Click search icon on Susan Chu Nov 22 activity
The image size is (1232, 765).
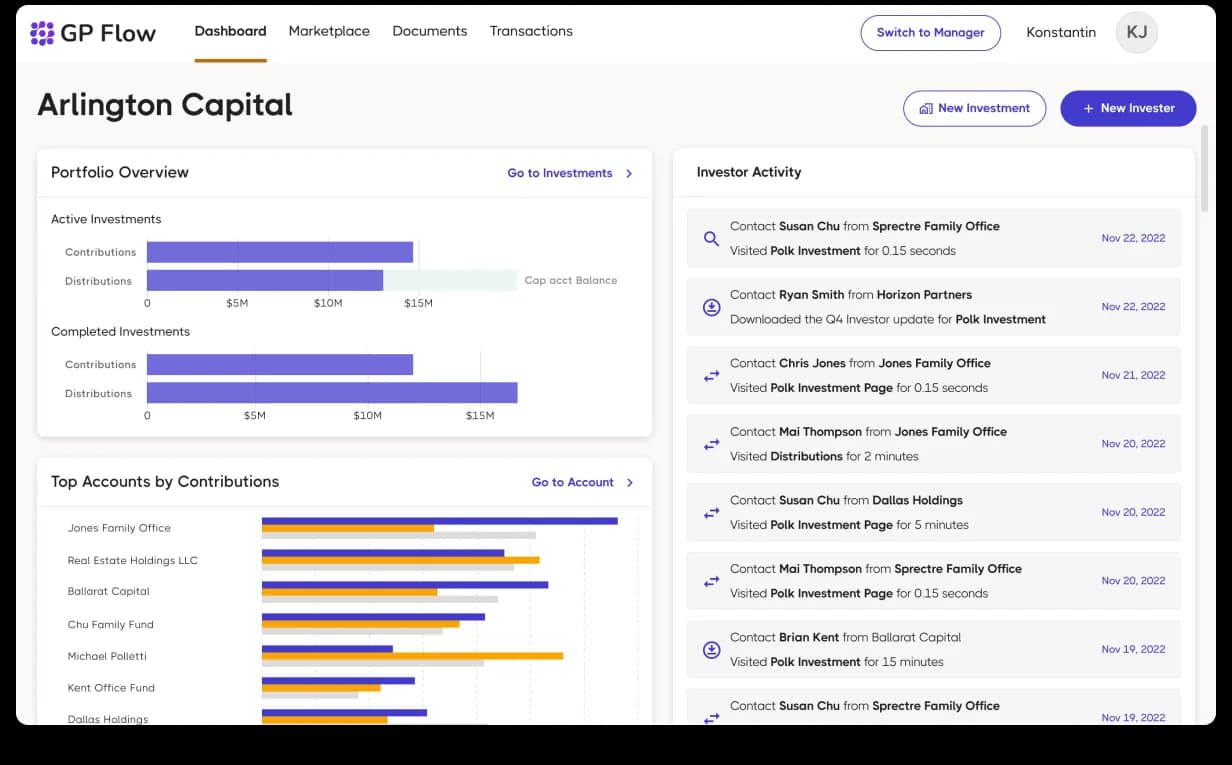point(711,239)
